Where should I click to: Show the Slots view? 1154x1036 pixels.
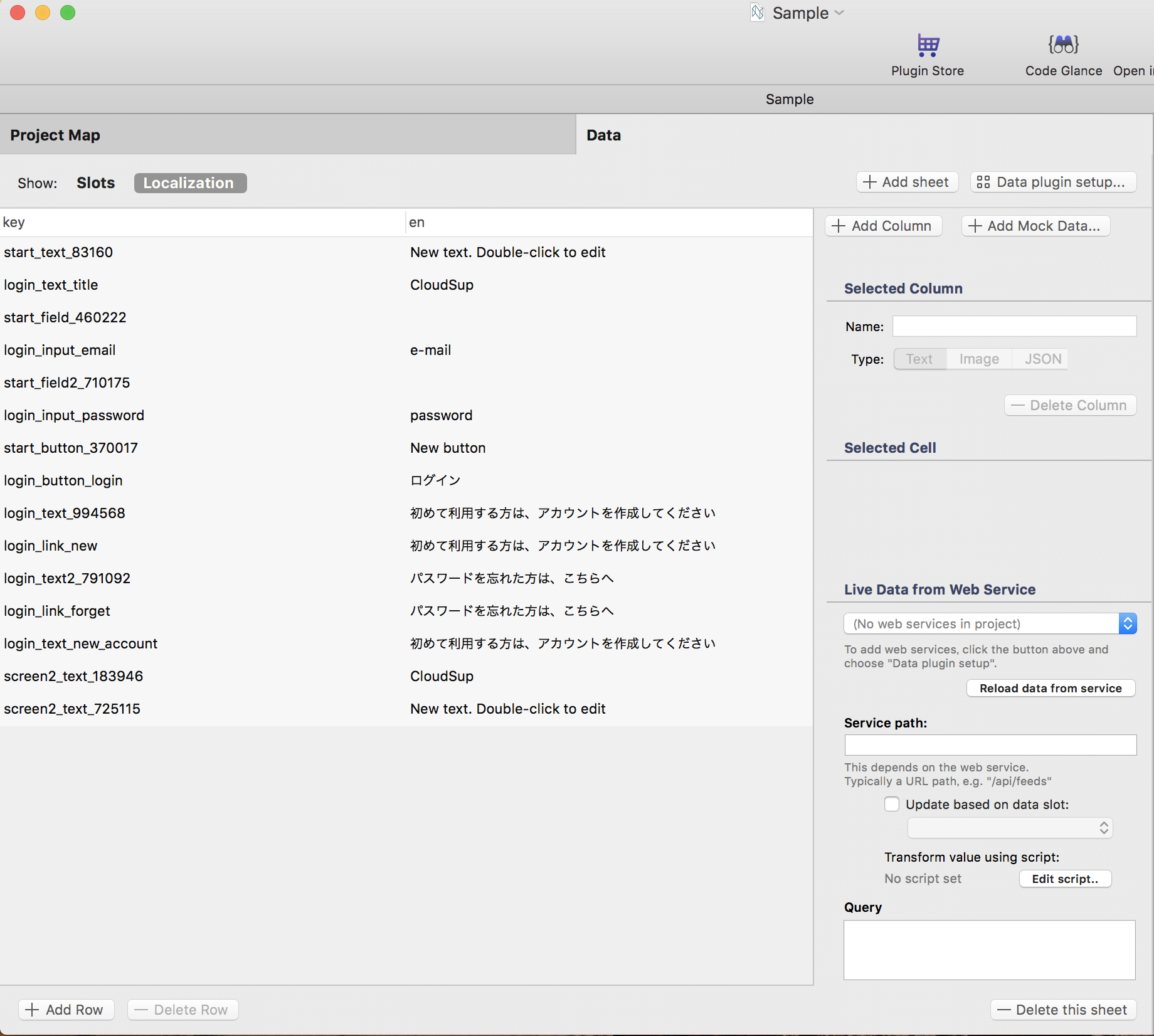(95, 183)
